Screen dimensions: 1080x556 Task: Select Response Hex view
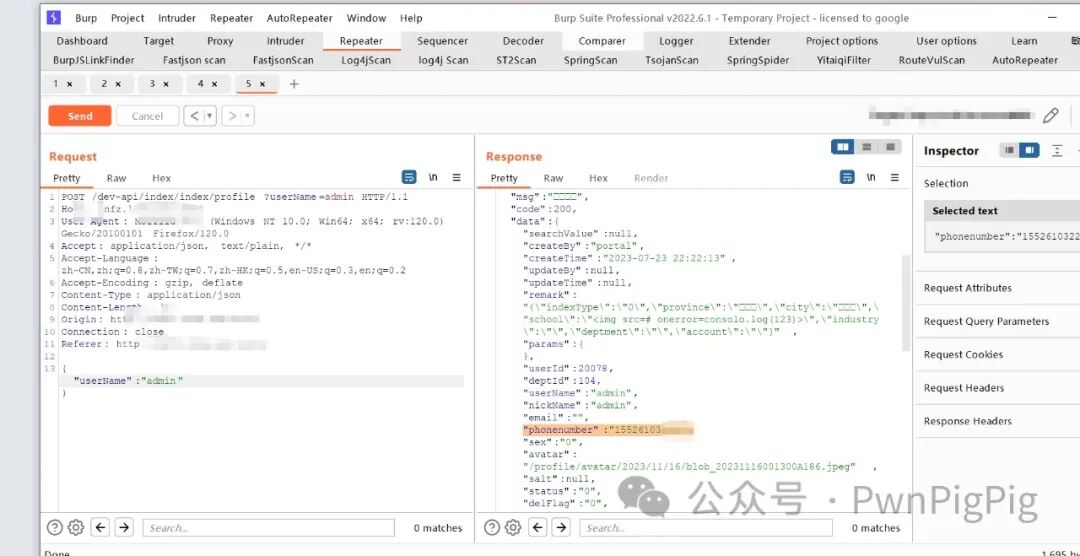coord(598,178)
